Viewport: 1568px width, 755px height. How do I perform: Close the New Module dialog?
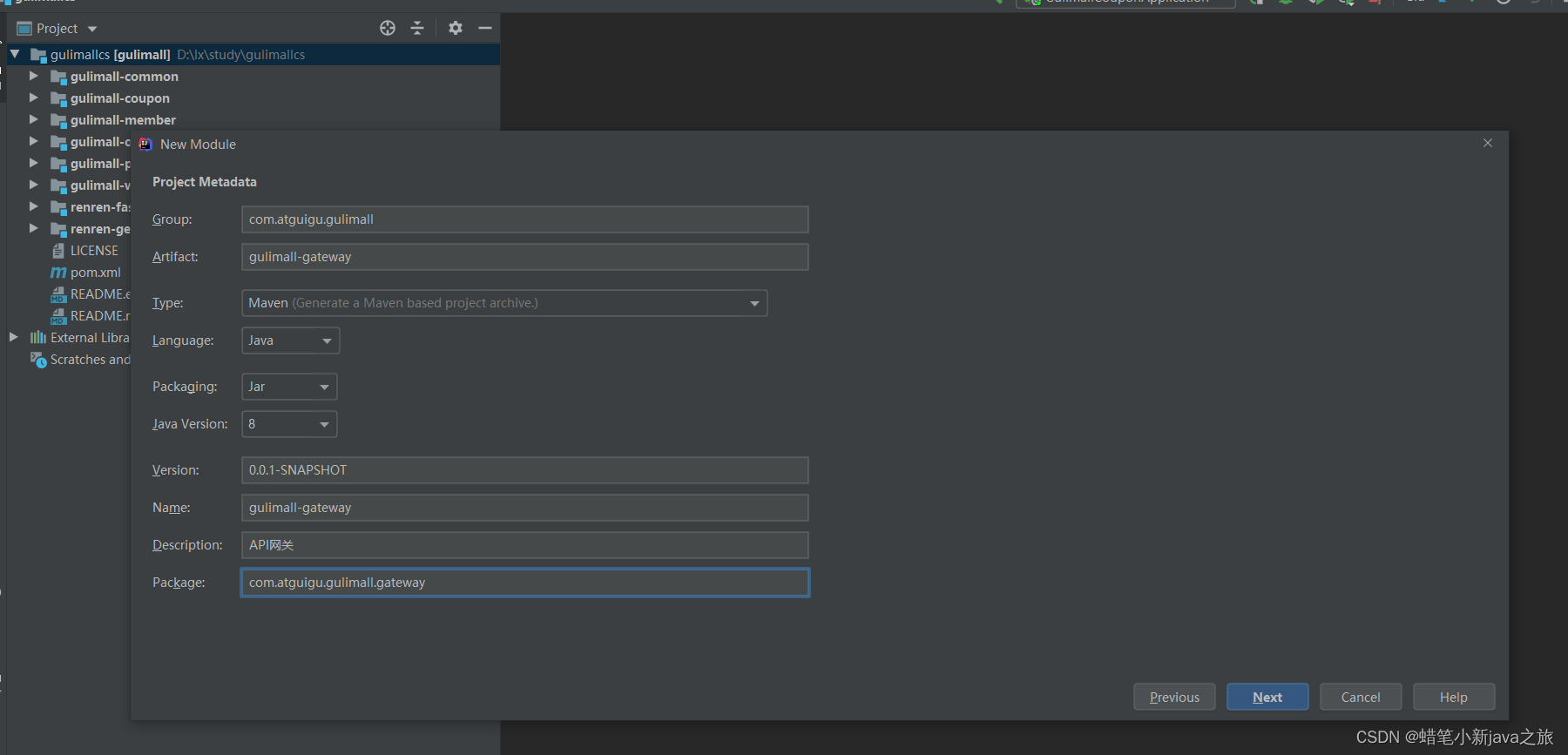click(1488, 143)
